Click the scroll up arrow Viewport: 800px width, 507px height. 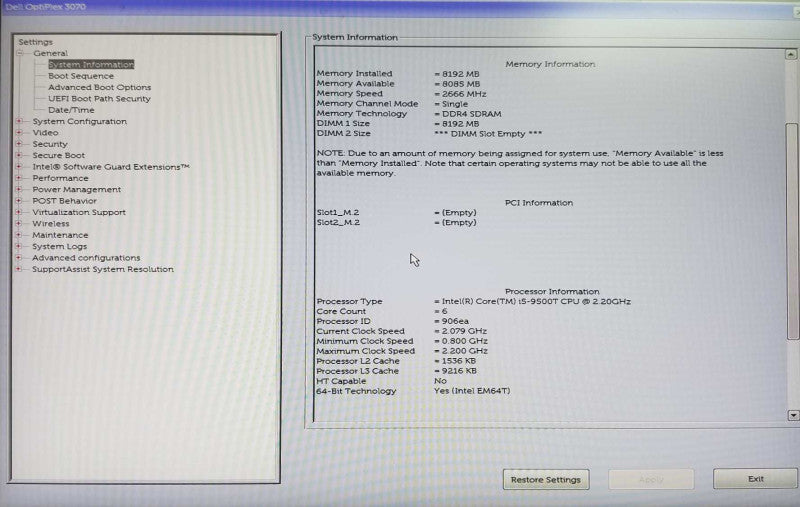click(791, 54)
